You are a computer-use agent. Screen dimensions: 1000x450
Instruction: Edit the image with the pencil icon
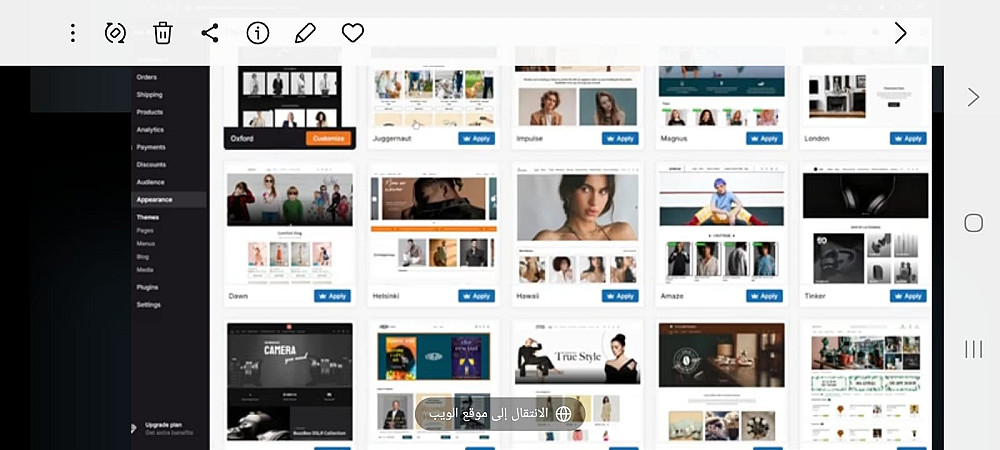(305, 33)
